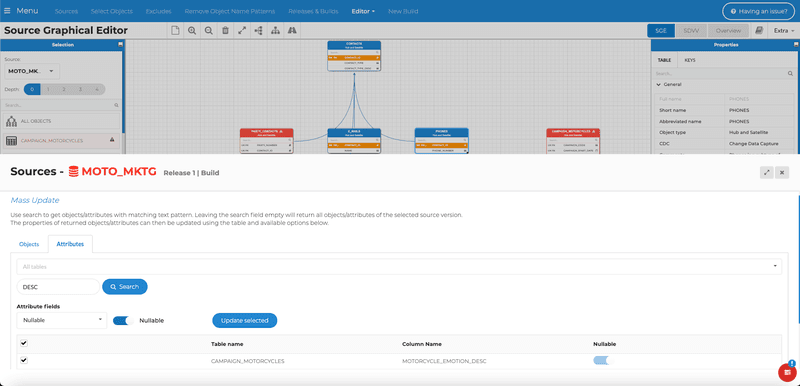Select the CONTACTS table node in diagram
800x386 pixels.
pos(354,56)
